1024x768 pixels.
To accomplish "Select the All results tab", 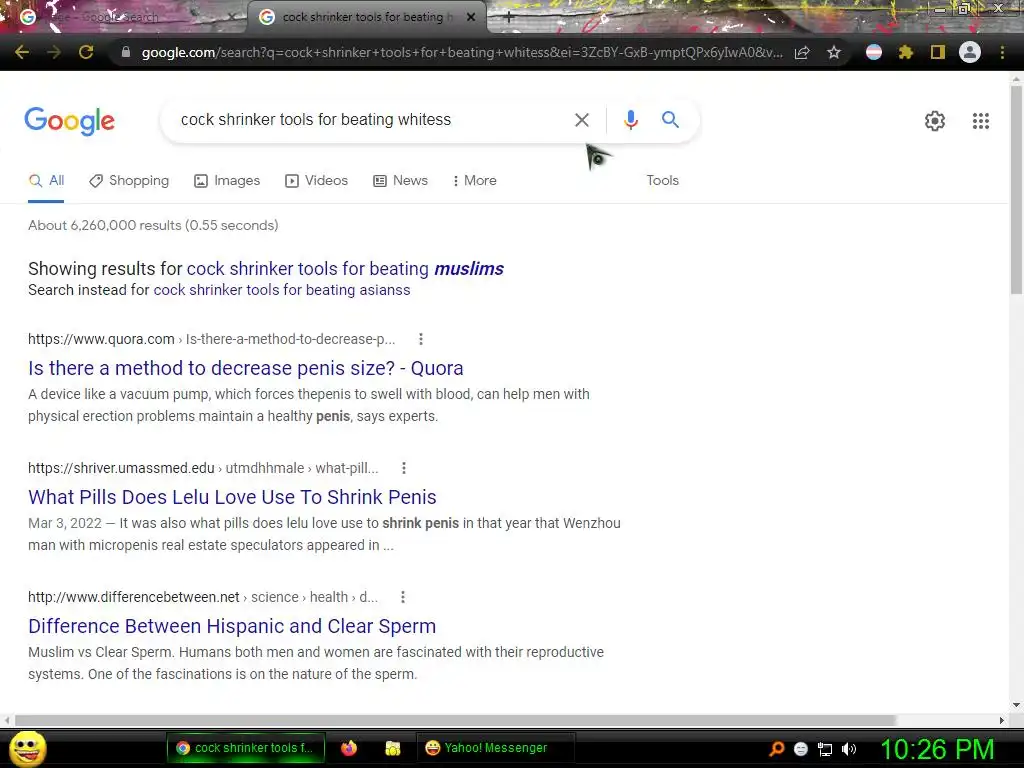I will [46, 181].
